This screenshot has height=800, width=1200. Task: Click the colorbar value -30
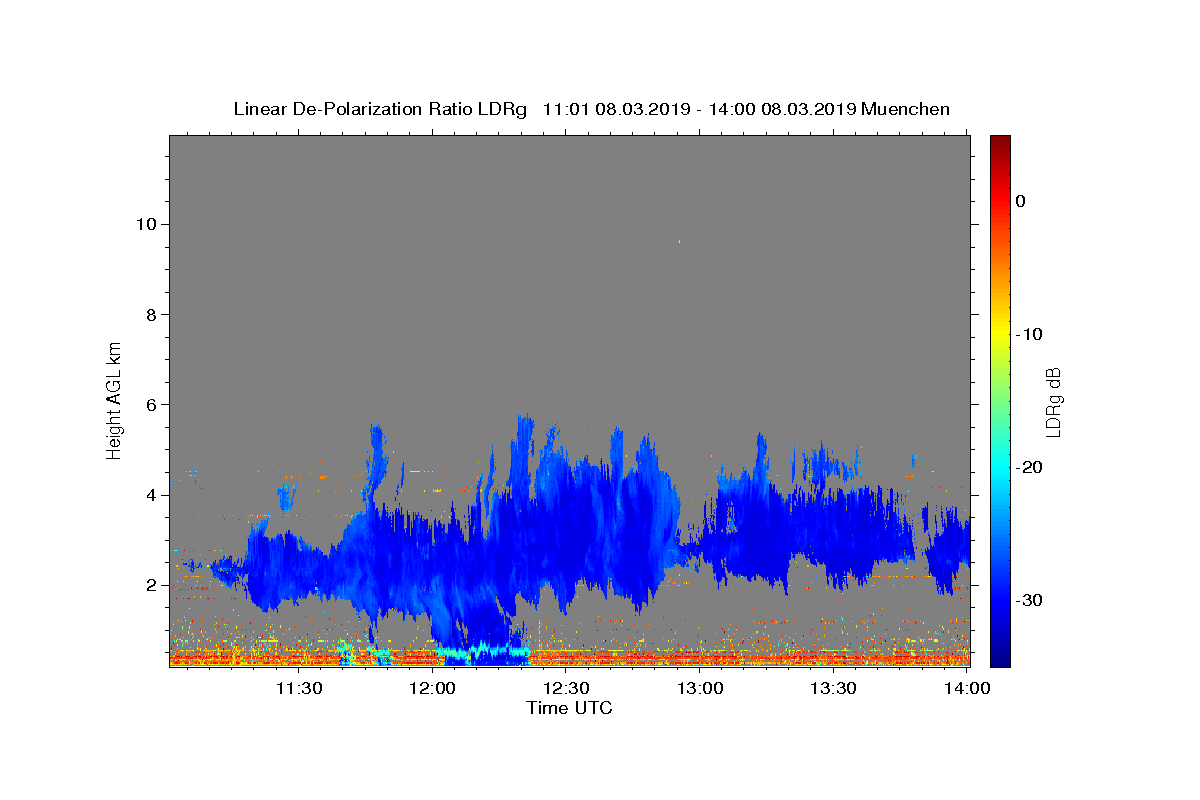[x=1030, y=600]
